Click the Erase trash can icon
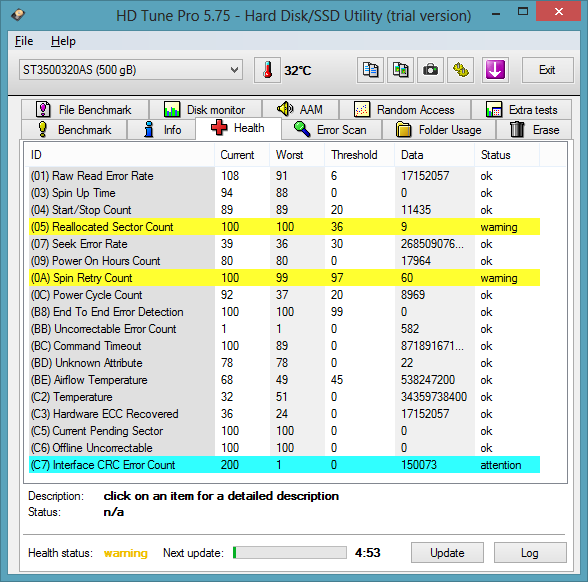 point(517,129)
